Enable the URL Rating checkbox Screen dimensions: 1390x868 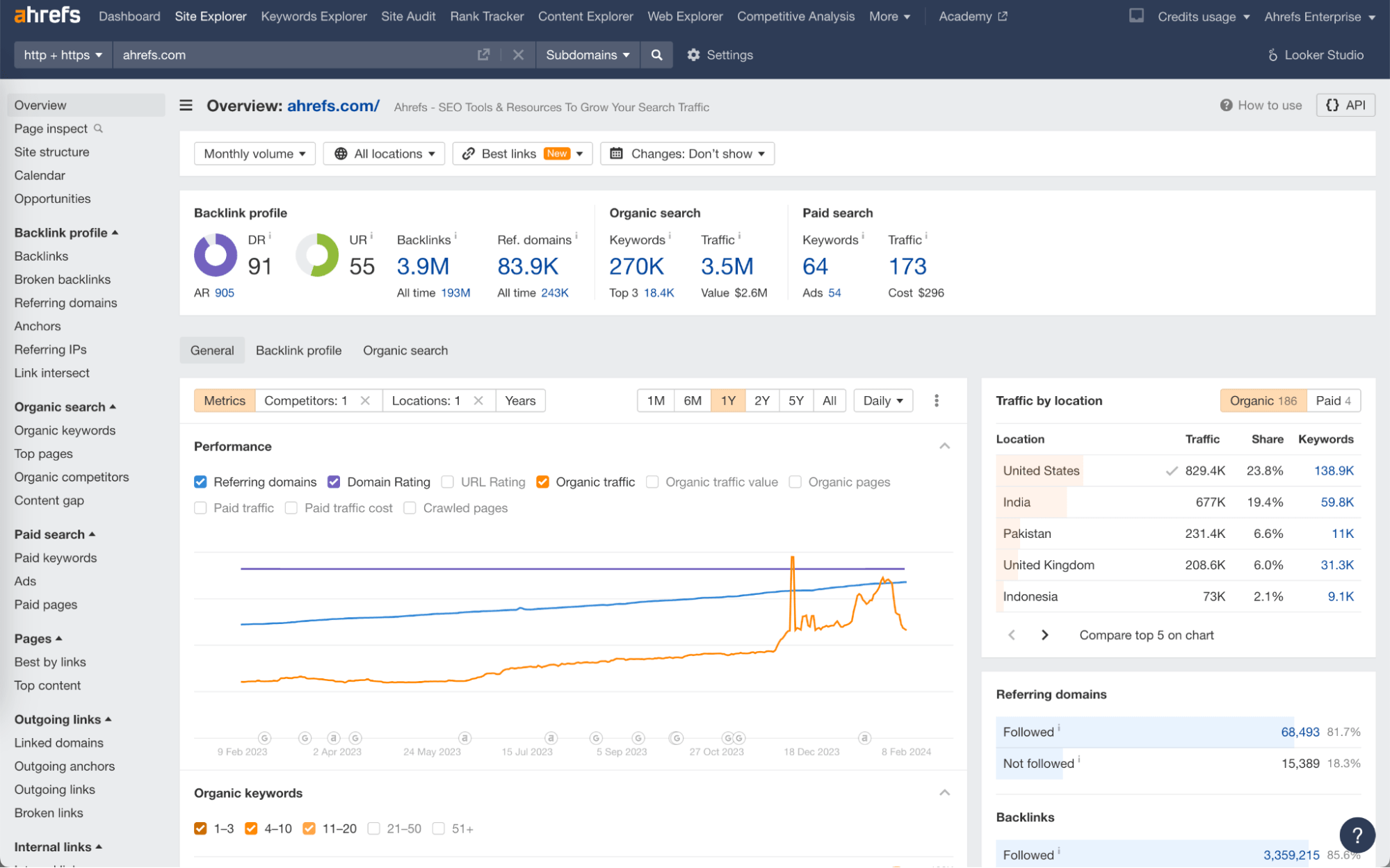coord(447,482)
